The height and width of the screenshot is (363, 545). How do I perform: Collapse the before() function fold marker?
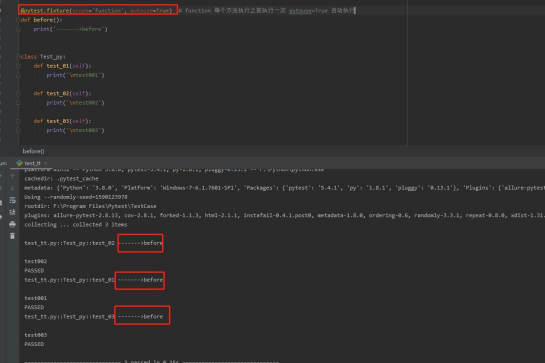coord(18,20)
